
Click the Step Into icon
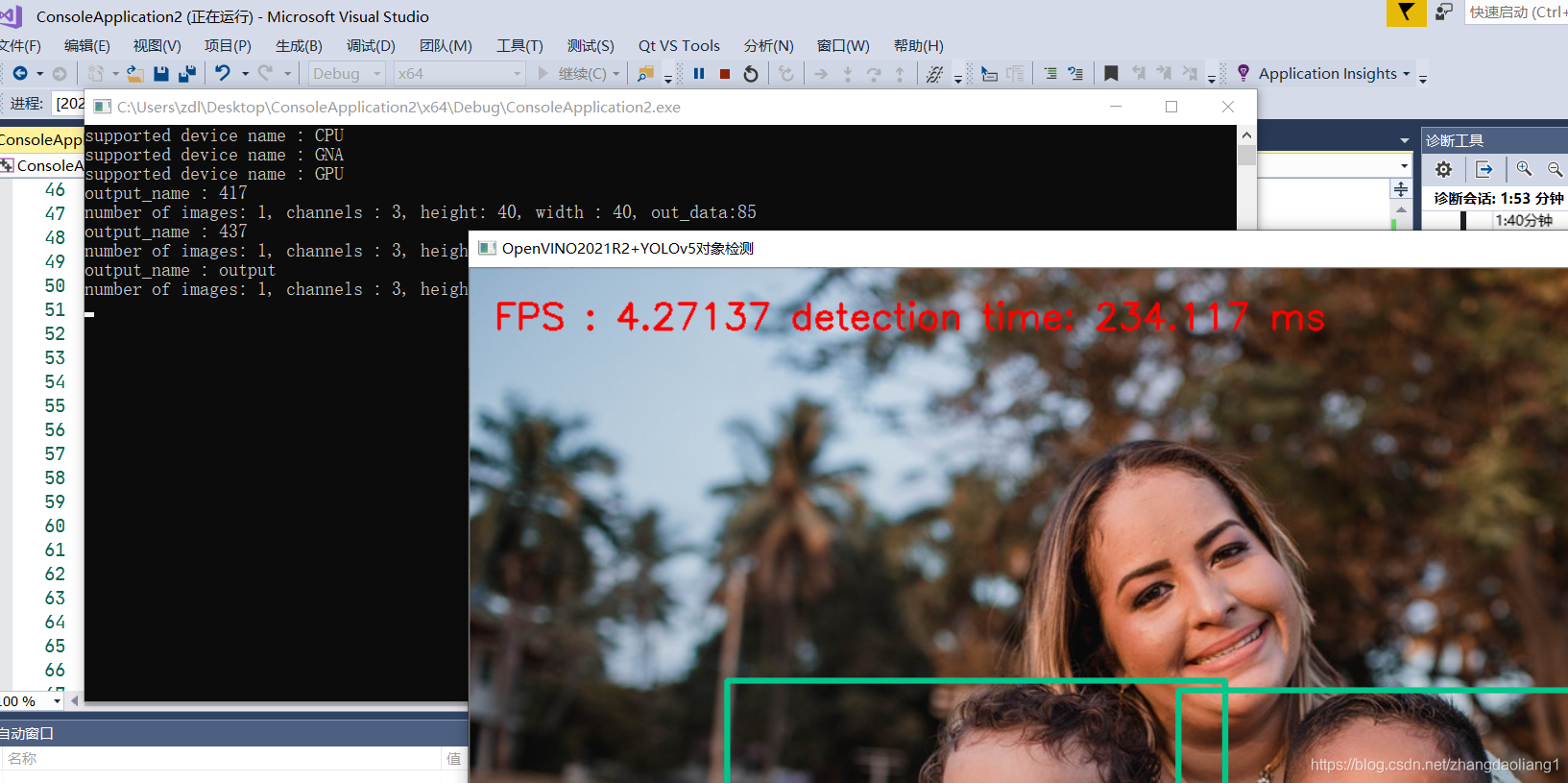tap(848, 73)
